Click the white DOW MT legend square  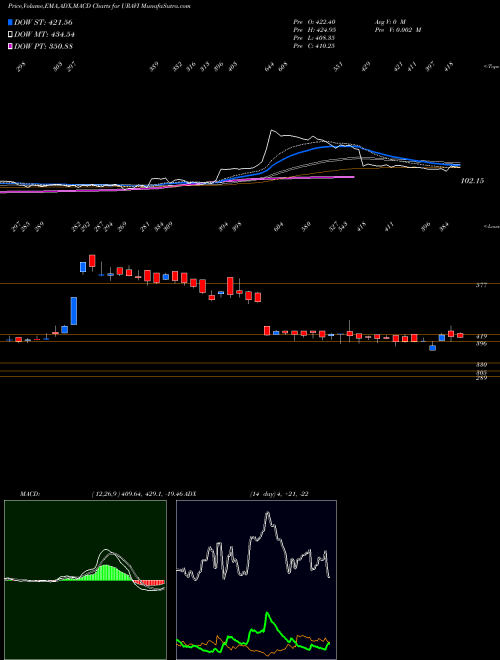click(x=10, y=34)
